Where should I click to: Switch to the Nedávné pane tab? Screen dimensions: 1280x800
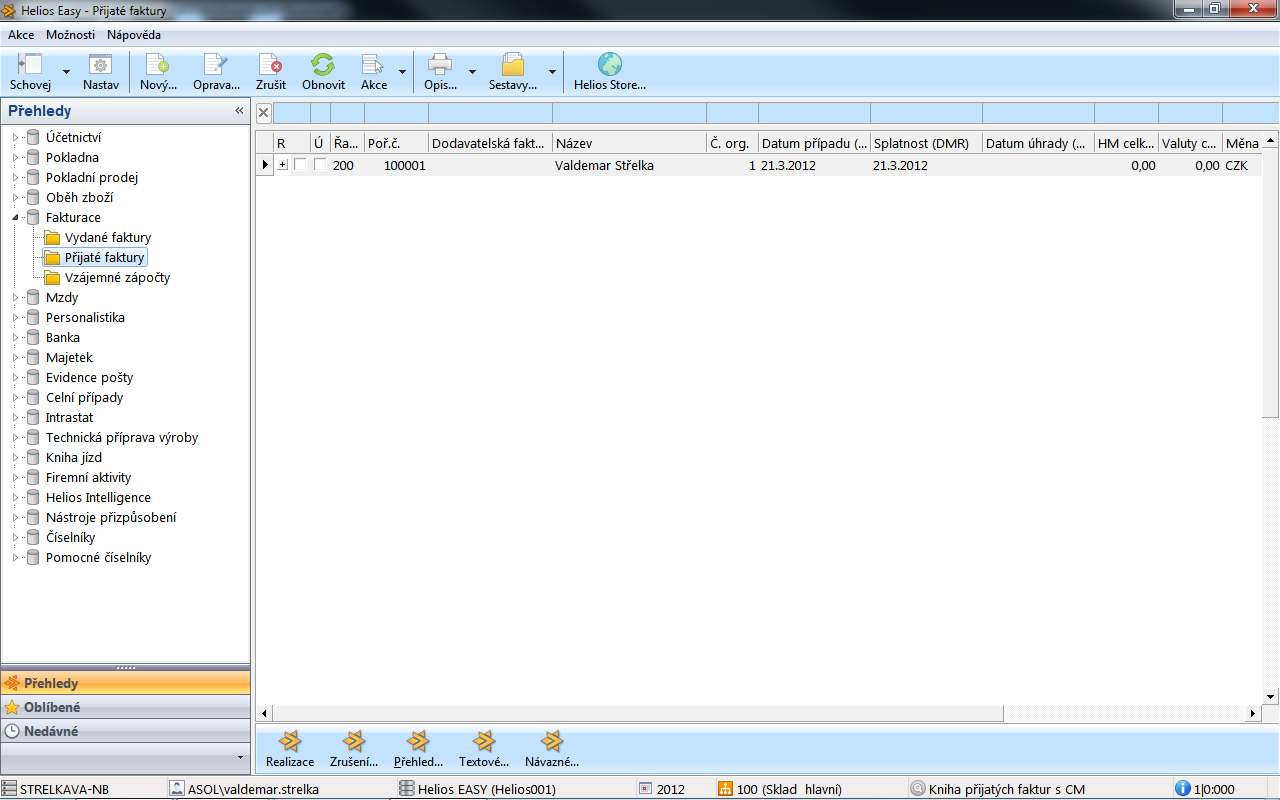click(x=125, y=731)
